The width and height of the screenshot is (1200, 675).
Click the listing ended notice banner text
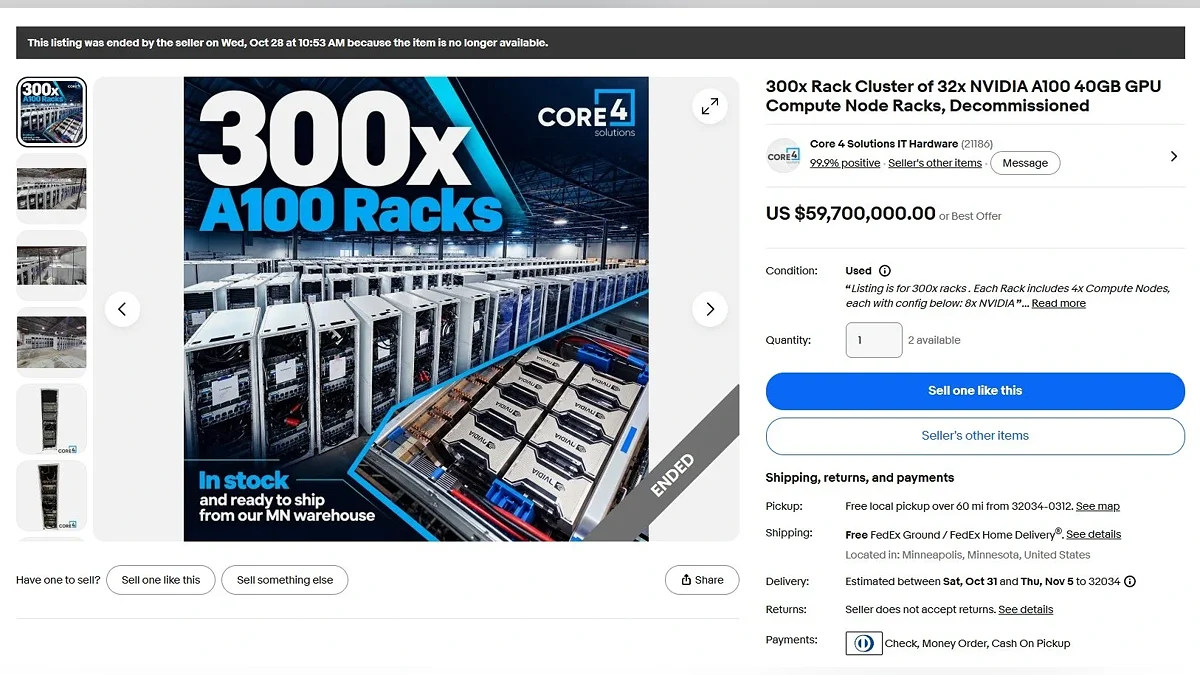(x=288, y=43)
